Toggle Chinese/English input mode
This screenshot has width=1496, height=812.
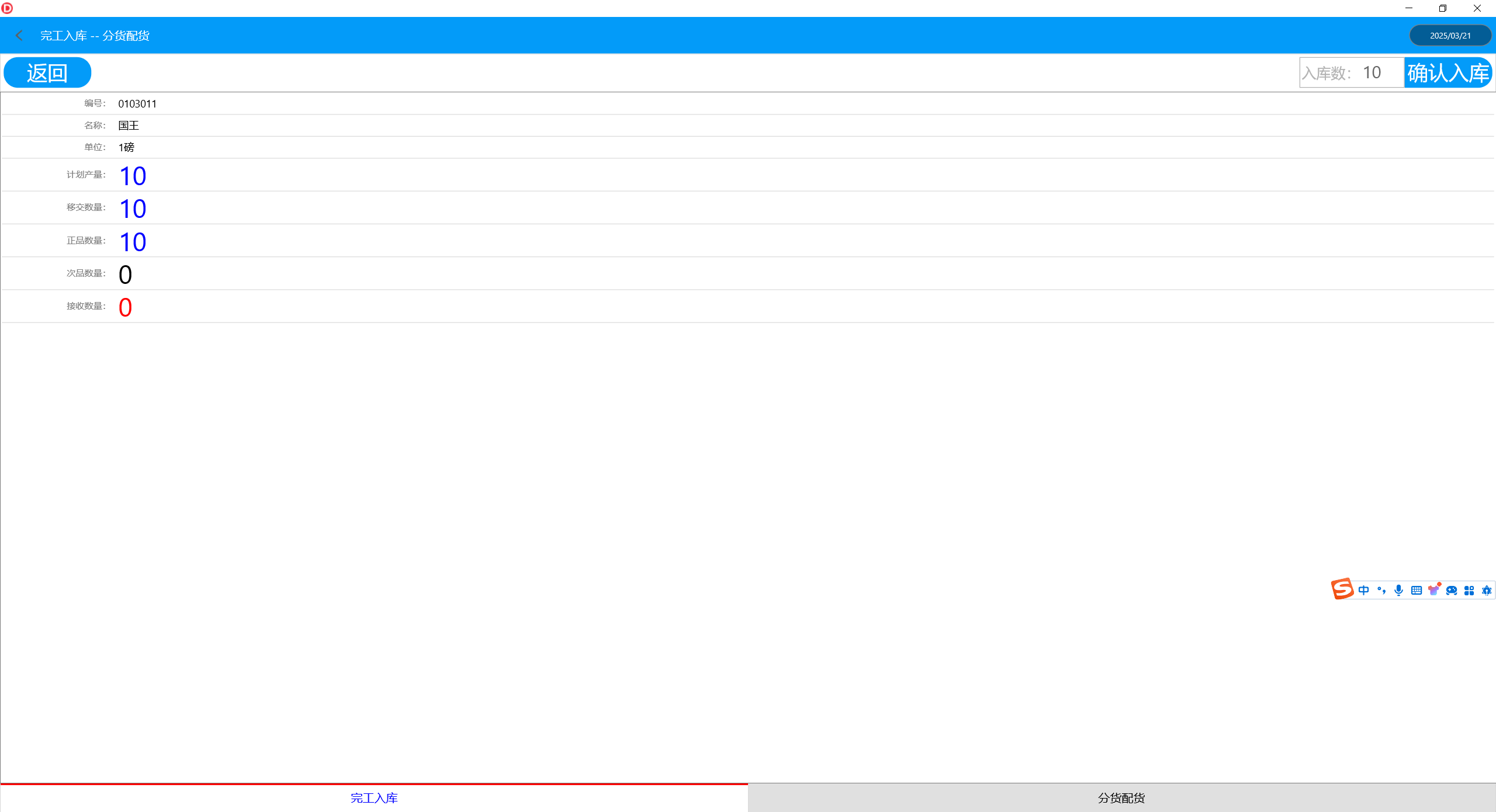pos(1363,590)
